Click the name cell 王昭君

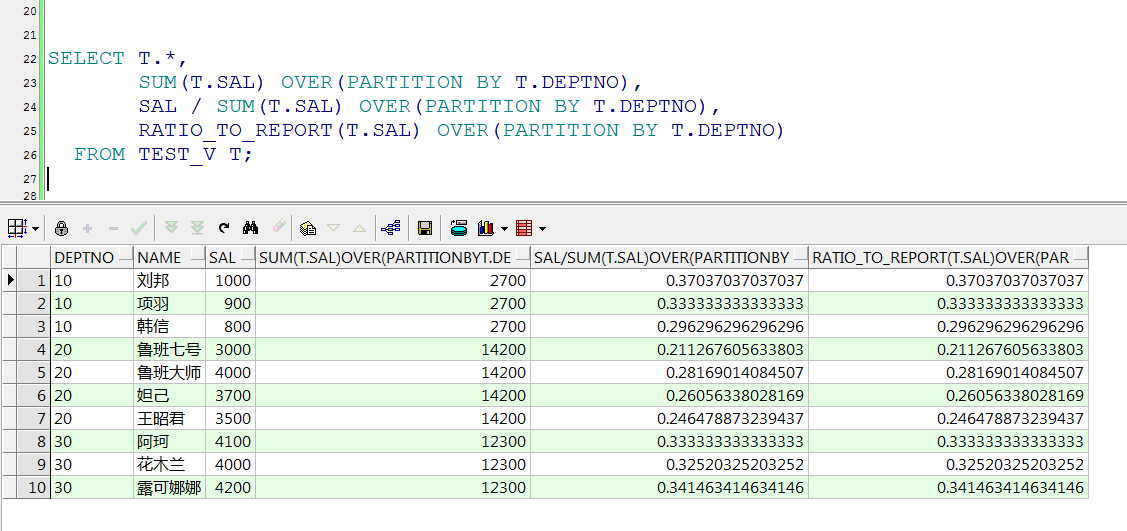pos(170,418)
